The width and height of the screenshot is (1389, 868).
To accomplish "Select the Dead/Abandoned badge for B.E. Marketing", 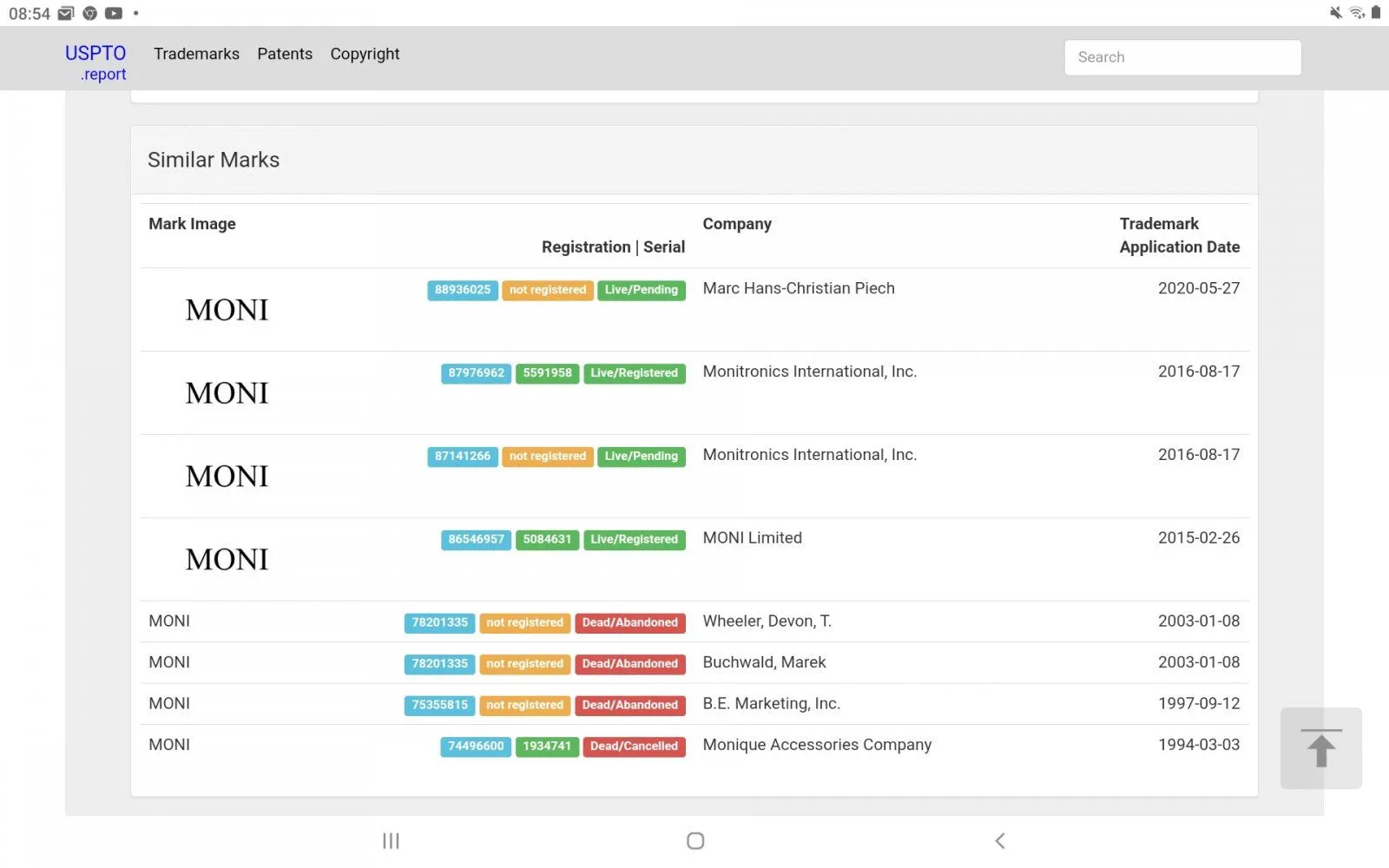I will [x=630, y=705].
